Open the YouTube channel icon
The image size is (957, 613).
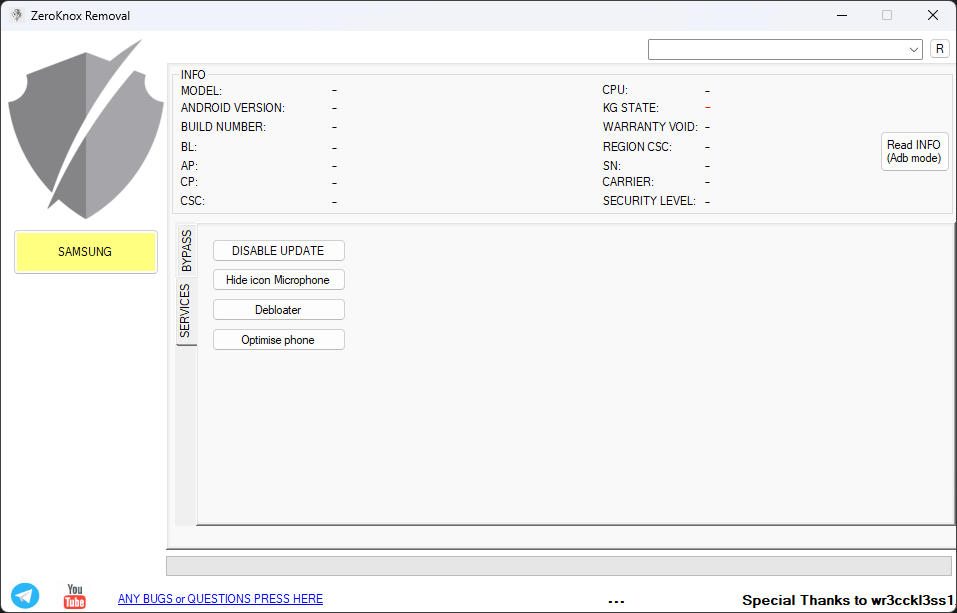(74, 595)
